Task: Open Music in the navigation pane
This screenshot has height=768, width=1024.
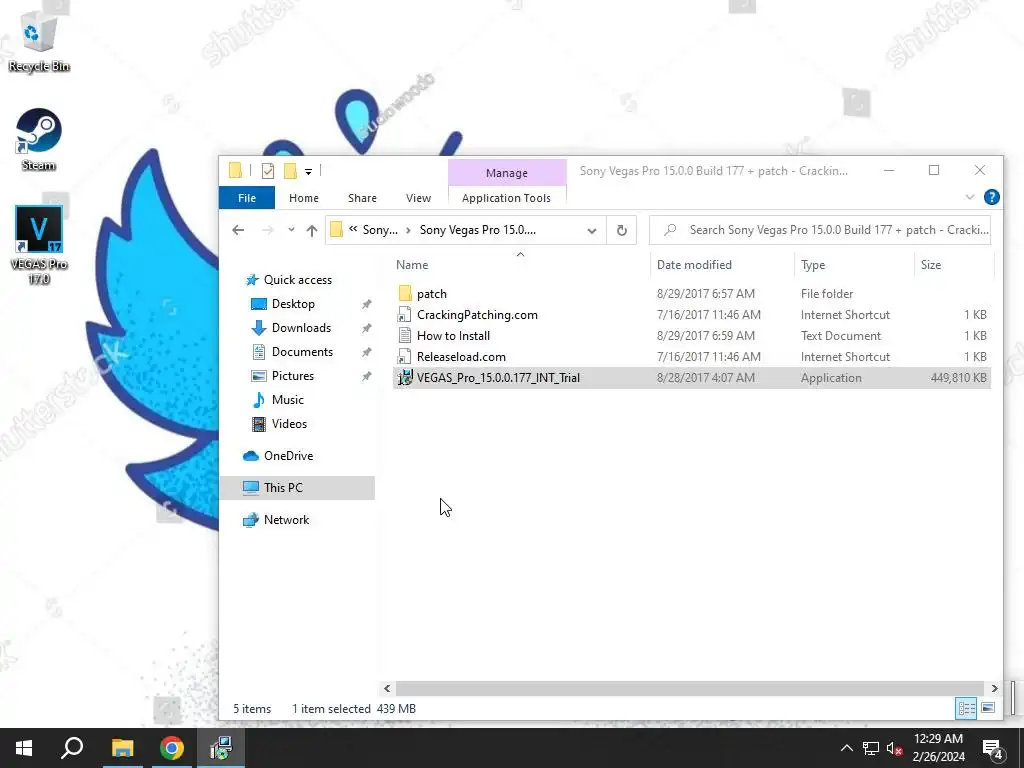Action: point(287,400)
